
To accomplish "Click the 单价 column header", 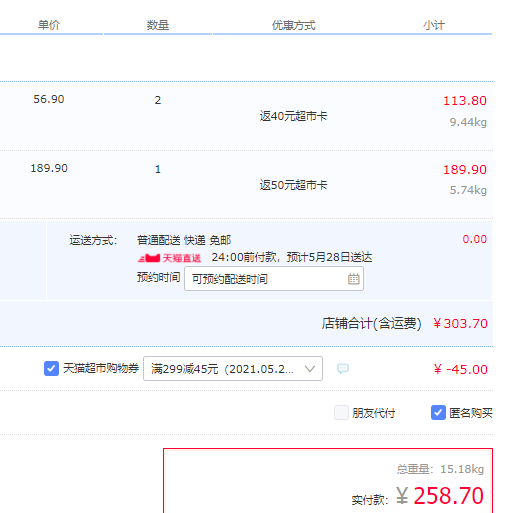I will [x=49, y=25].
